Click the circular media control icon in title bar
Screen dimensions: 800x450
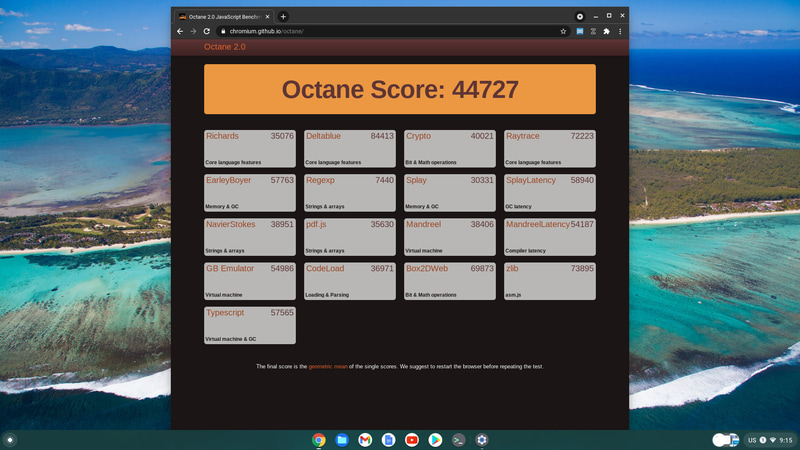580,16
